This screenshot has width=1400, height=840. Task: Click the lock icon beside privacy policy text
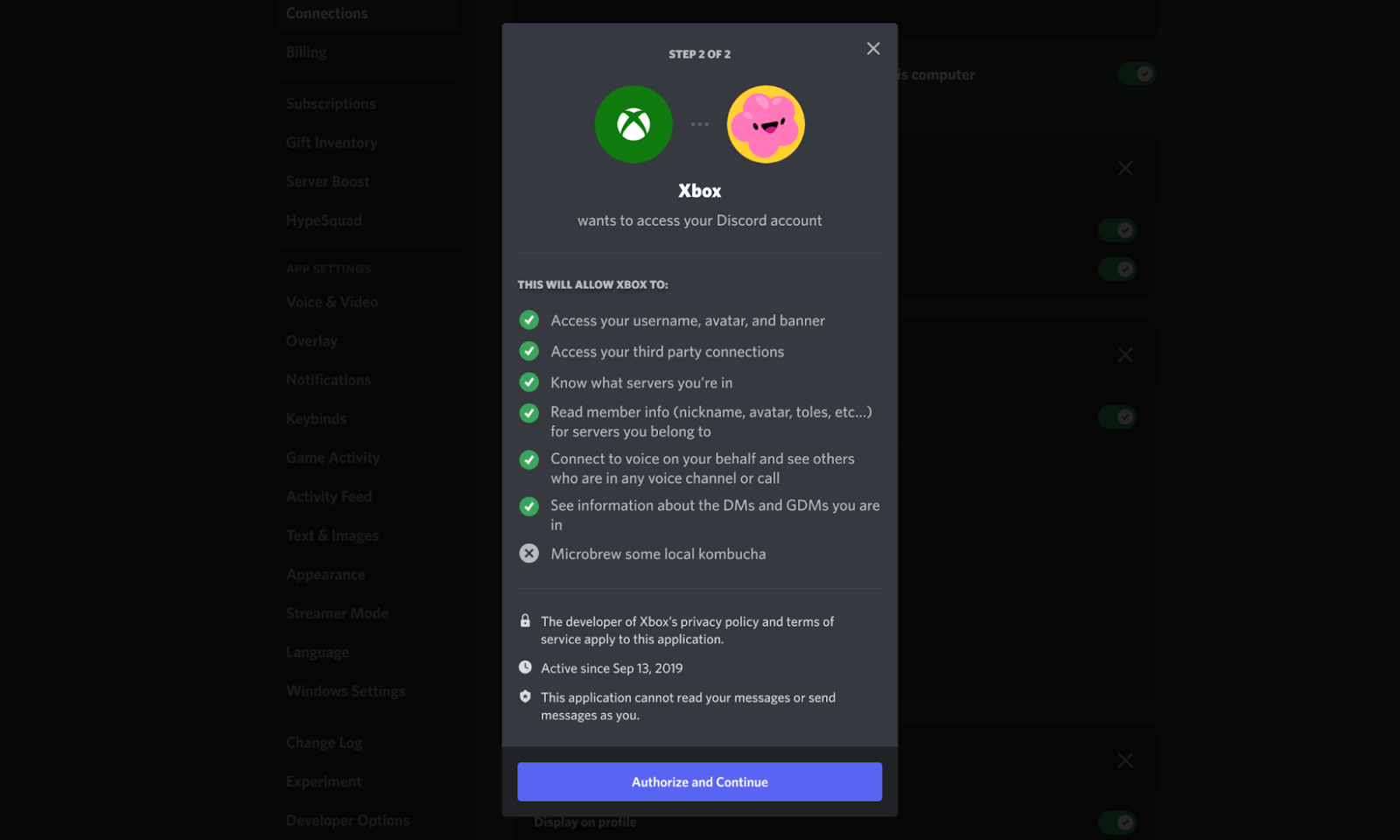pos(525,620)
